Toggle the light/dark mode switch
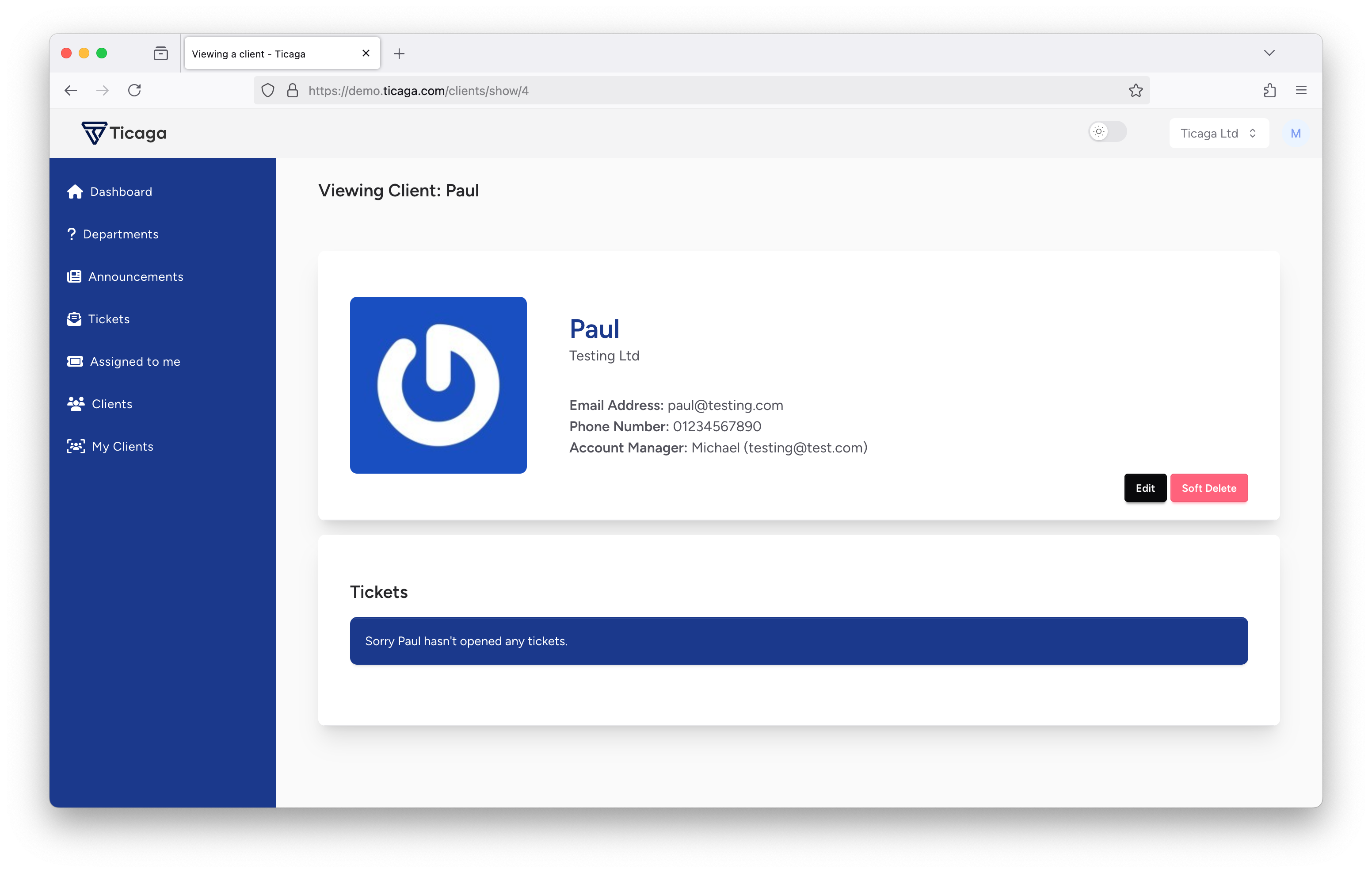This screenshot has width=1372, height=873. 1107,132
